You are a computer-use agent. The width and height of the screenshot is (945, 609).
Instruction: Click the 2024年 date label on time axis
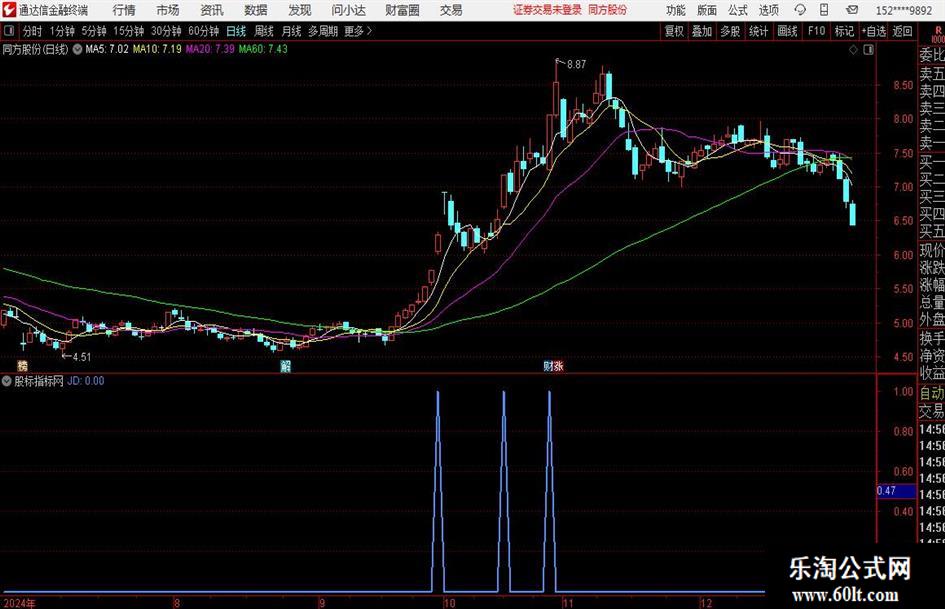tap(19, 603)
